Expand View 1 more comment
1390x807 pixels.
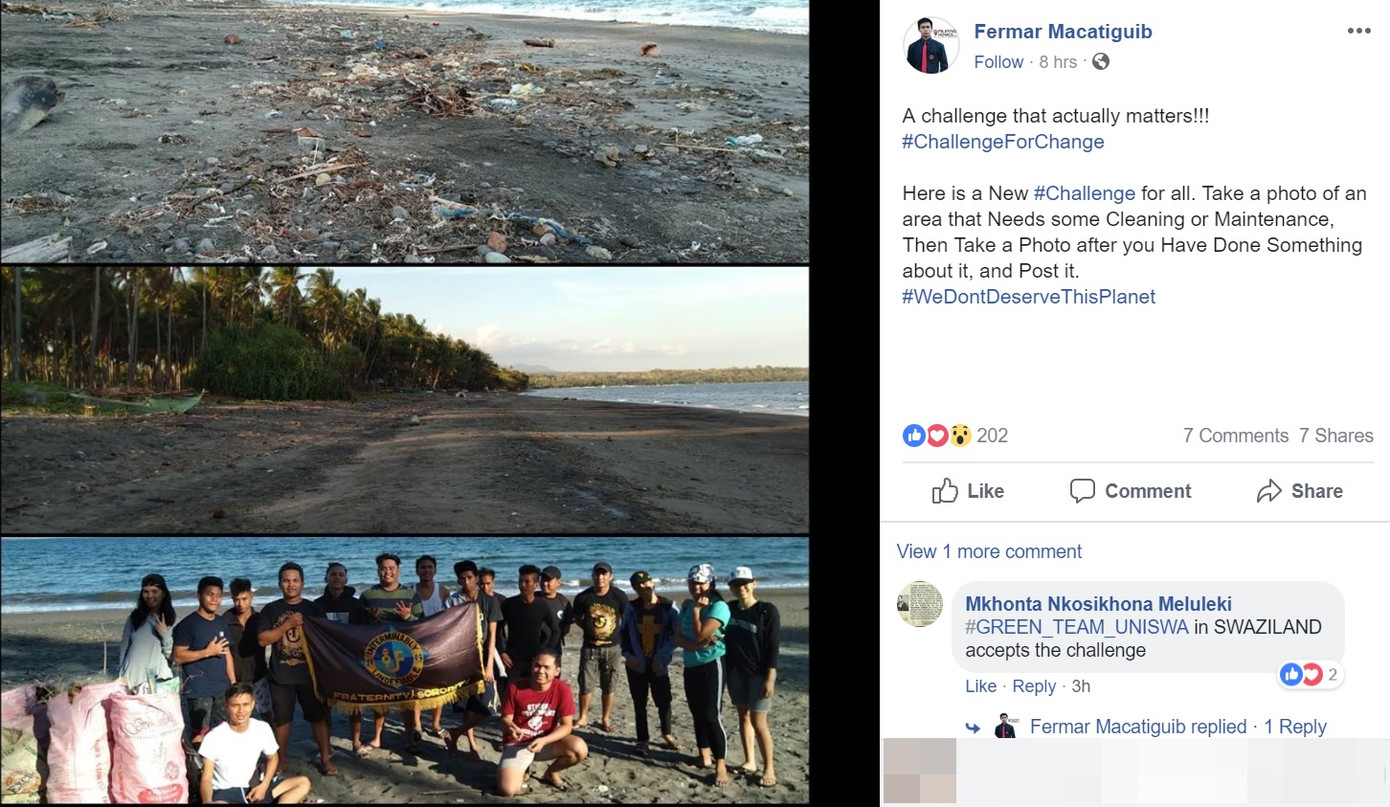click(x=989, y=552)
